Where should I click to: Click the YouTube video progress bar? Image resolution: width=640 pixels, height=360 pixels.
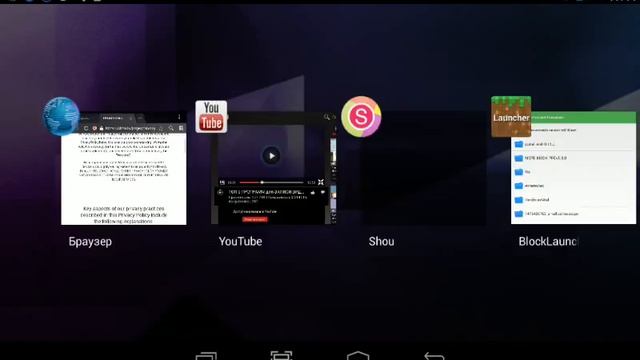click(271, 182)
